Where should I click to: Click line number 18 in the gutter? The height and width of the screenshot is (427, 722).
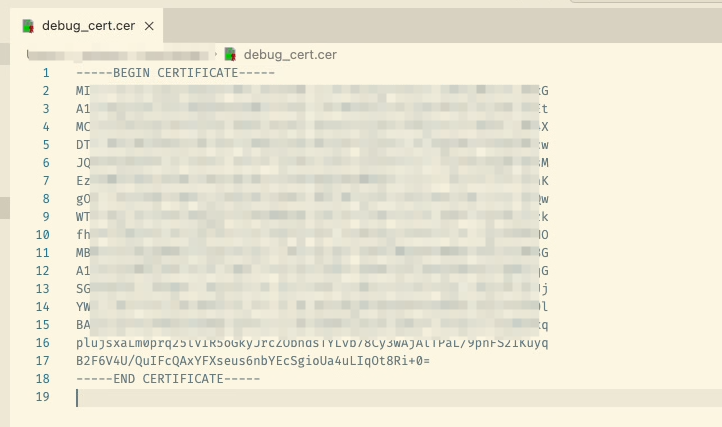pos(43,379)
